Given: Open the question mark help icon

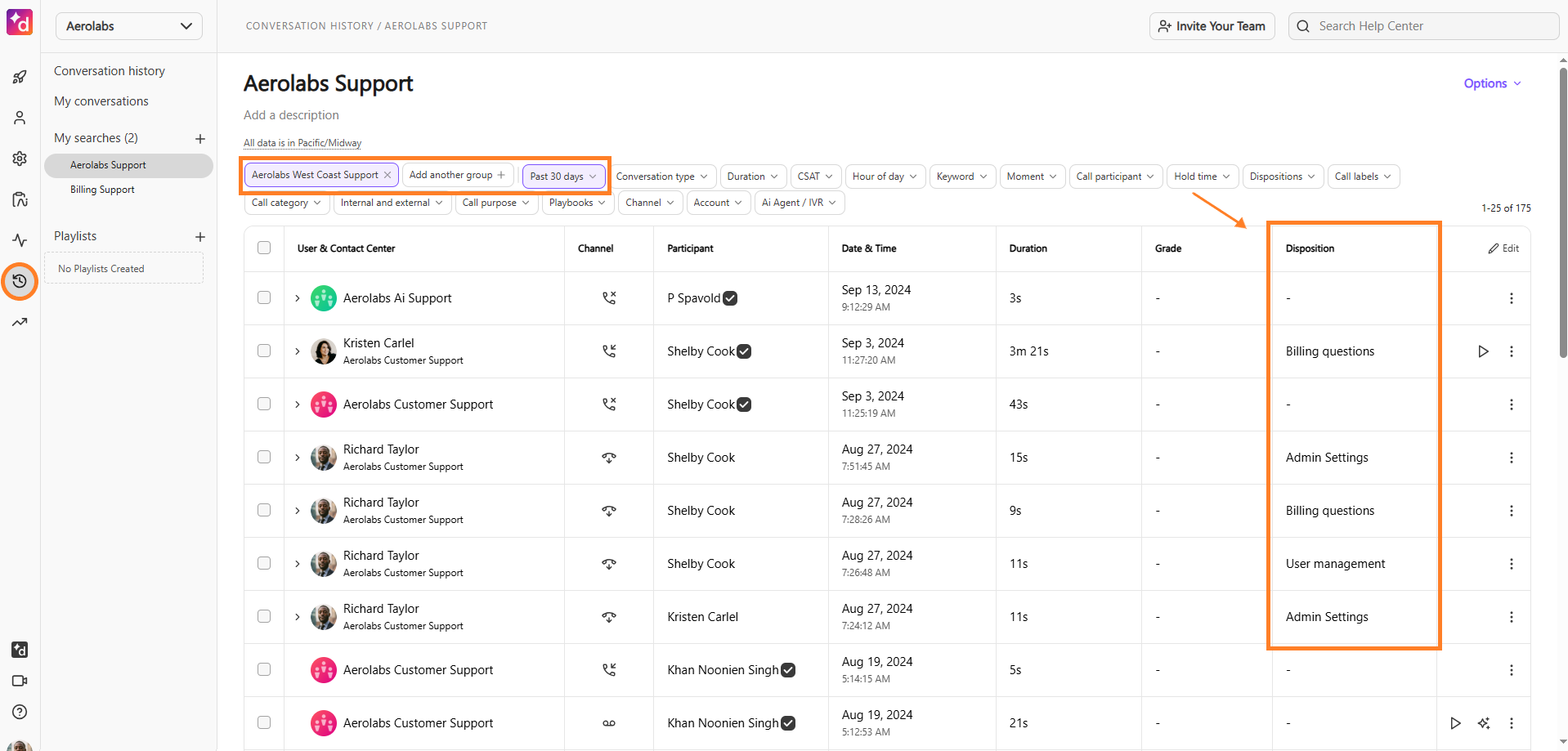Looking at the screenshot, I should (x=20, y=712).
